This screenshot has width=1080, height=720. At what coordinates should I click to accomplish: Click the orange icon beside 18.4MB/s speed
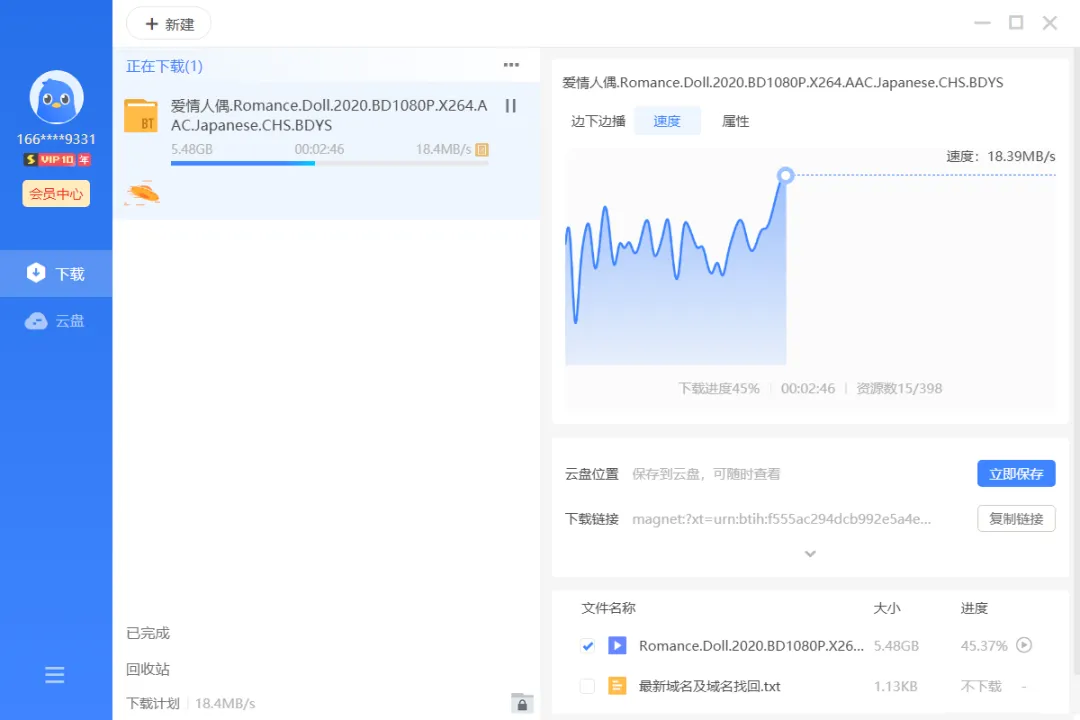482,150
